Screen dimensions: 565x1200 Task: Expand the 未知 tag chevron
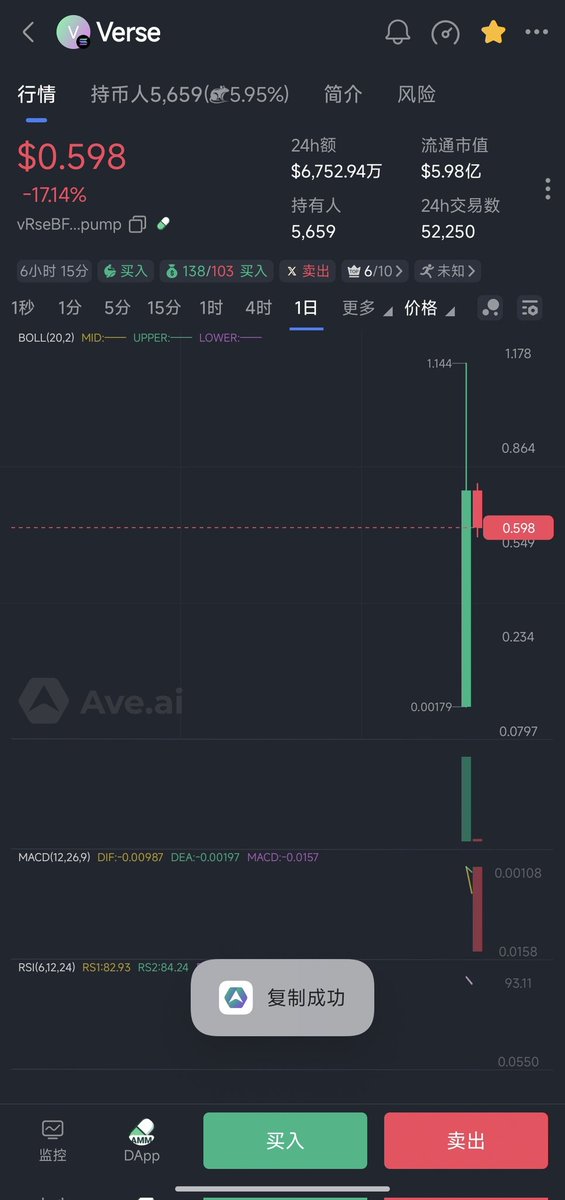pos(448,271)
